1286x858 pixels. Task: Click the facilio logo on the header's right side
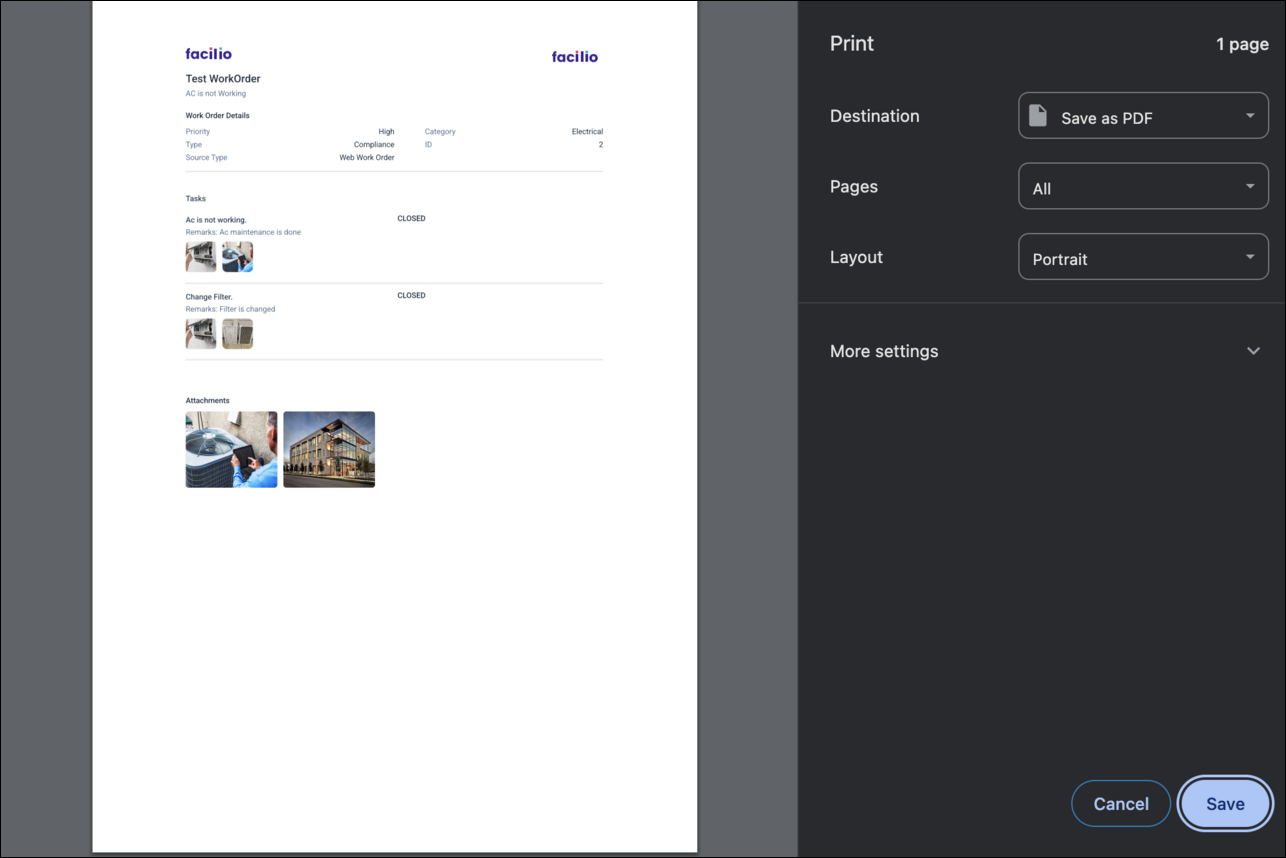(x=575, y=57)
